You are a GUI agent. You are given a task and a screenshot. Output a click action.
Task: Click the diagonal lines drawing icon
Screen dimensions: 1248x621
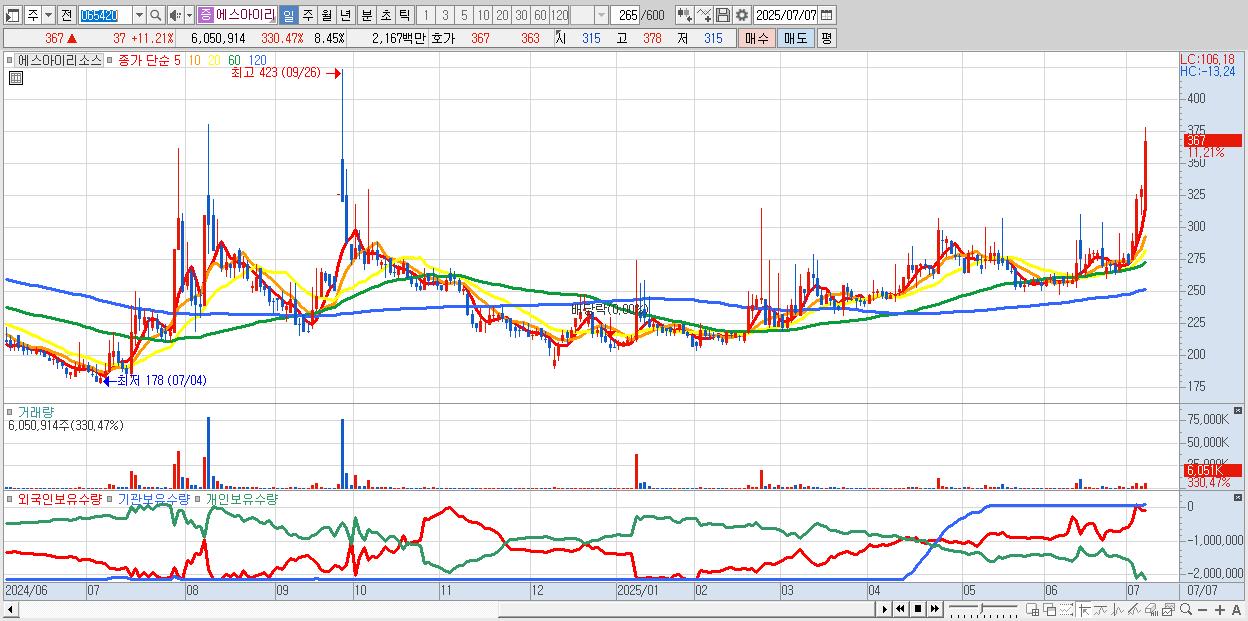pyautogui.click(x=1134, y=609)
